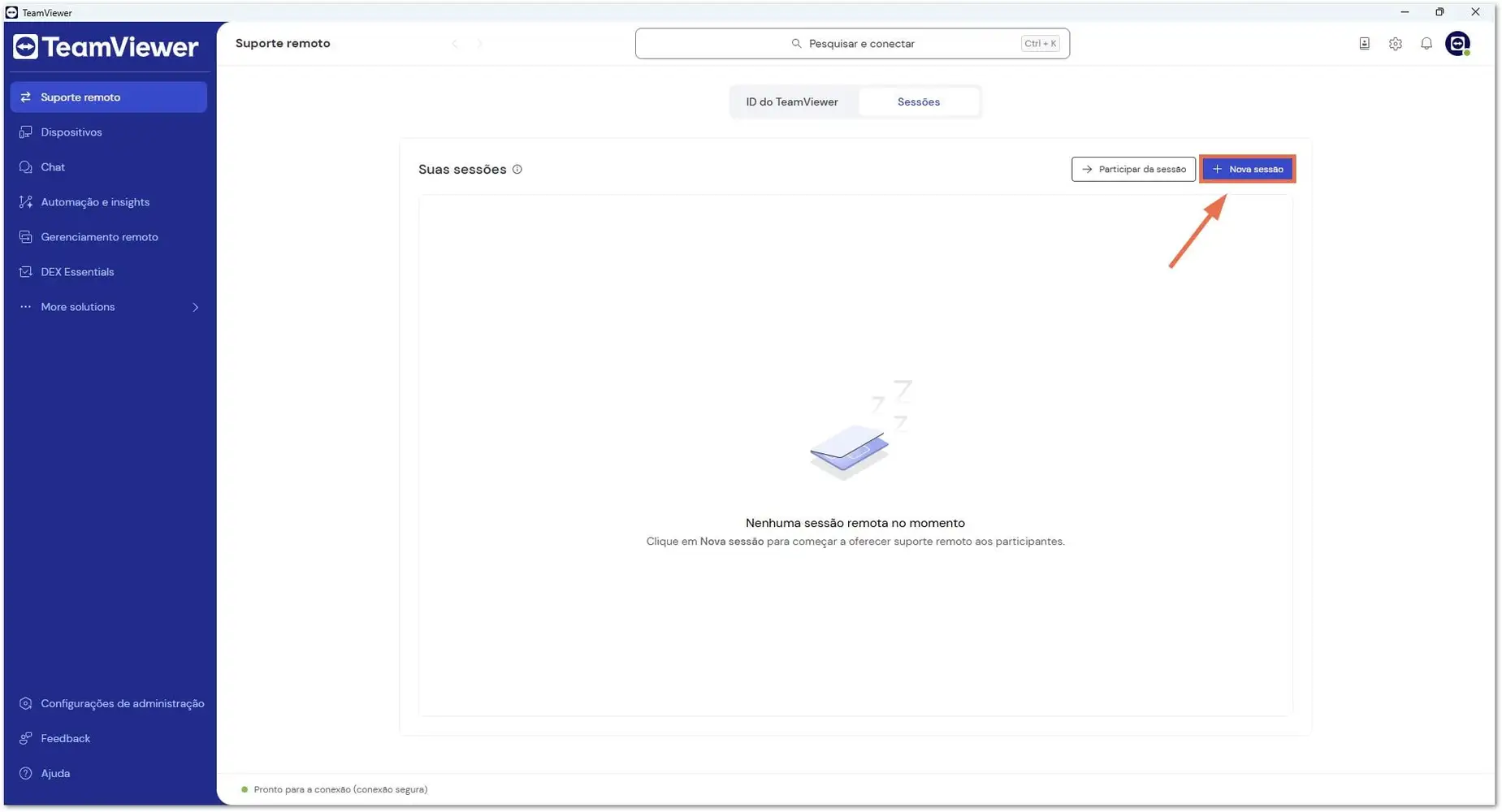Click the Pronto para a conexão status text
Screen dimensions: 1502x812
[340, 790]
